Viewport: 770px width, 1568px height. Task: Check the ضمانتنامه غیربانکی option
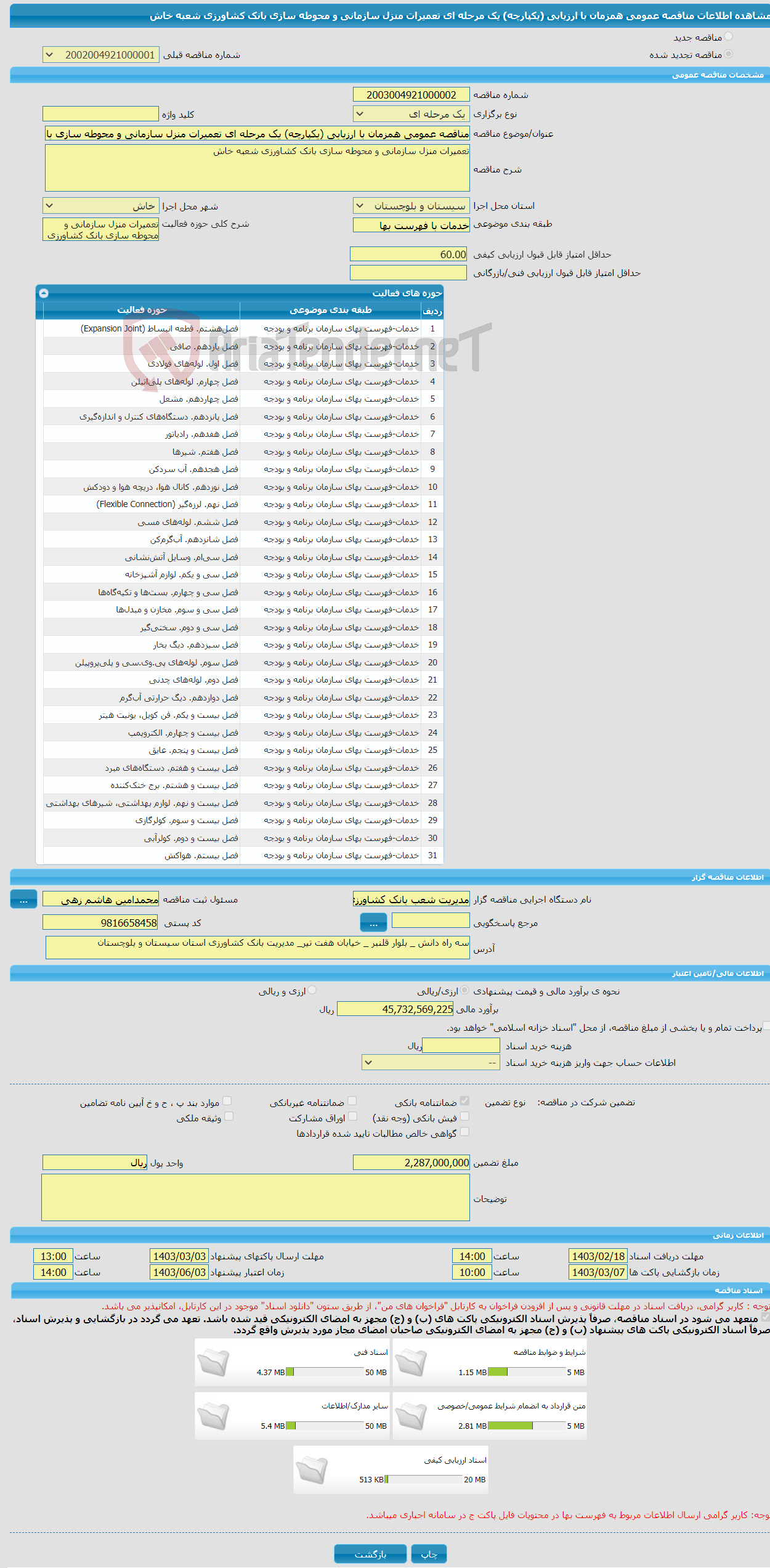(352, 1100)
